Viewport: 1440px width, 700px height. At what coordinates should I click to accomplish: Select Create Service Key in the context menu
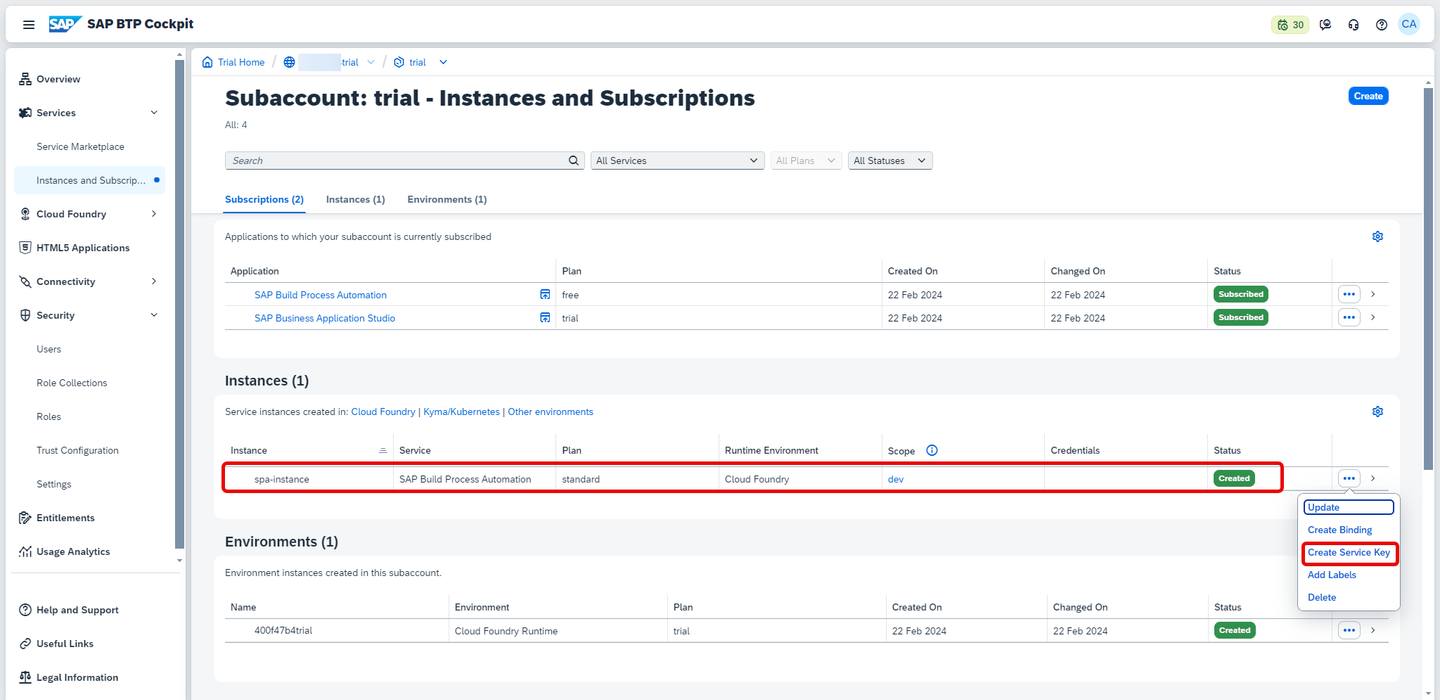tap(1349, 553)
